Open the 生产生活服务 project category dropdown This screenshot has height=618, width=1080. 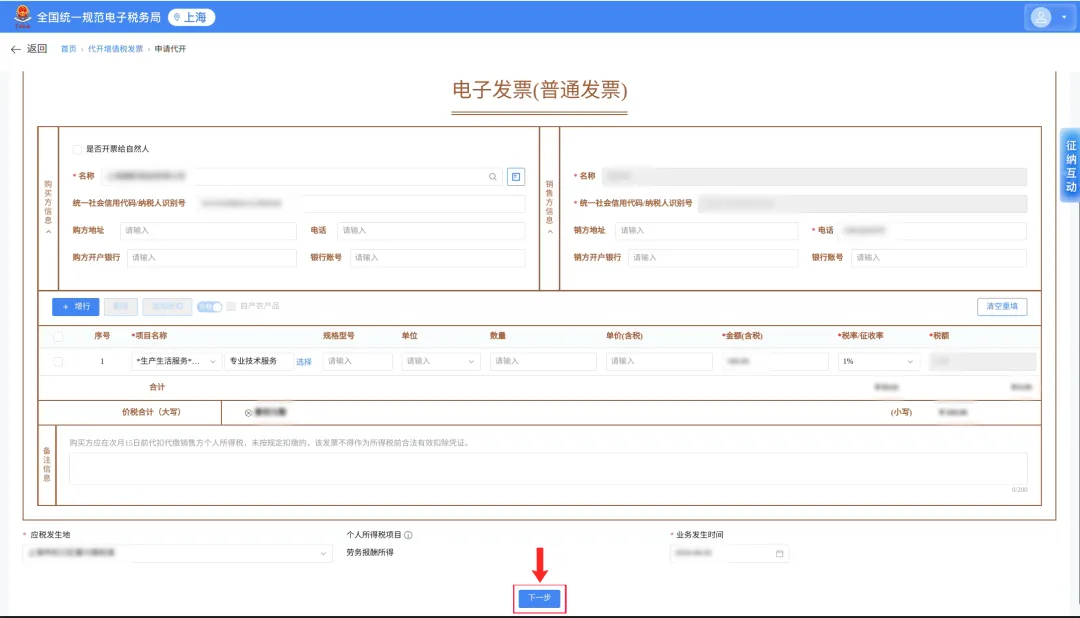click(x=176, y=361)
